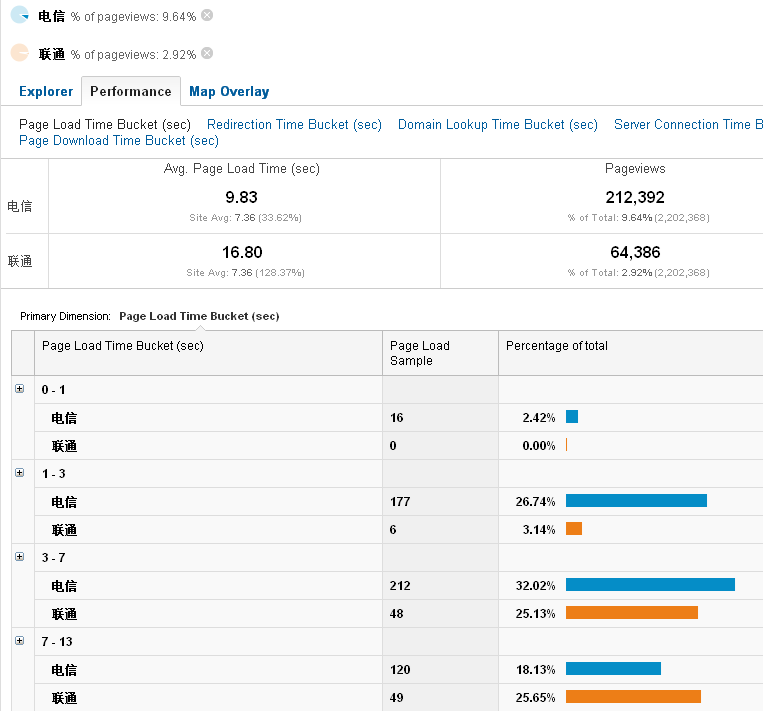The image size is (763, 711).
Task: Click the 电信 blue bar at 2.42%
Action: point(572,417)
